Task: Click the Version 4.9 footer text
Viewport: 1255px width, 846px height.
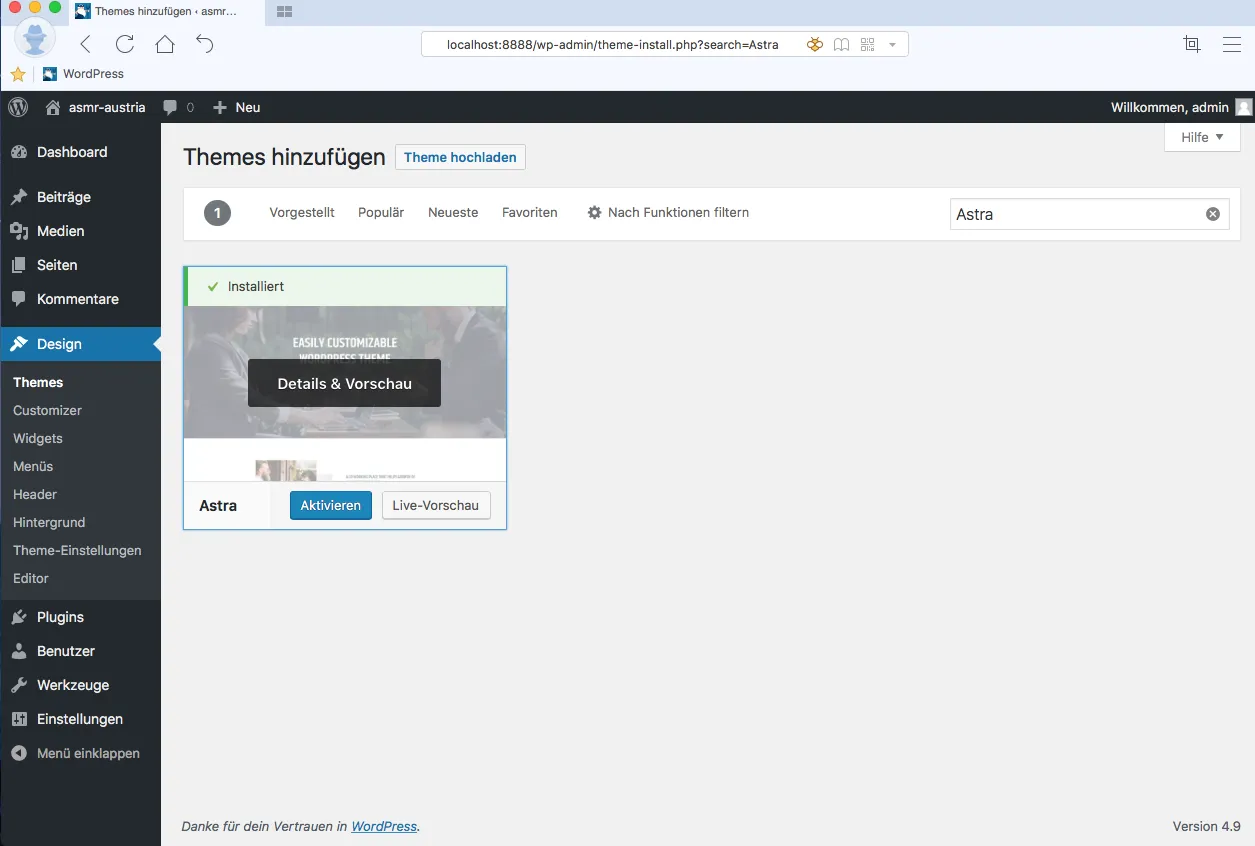Action: (1207, 827)
